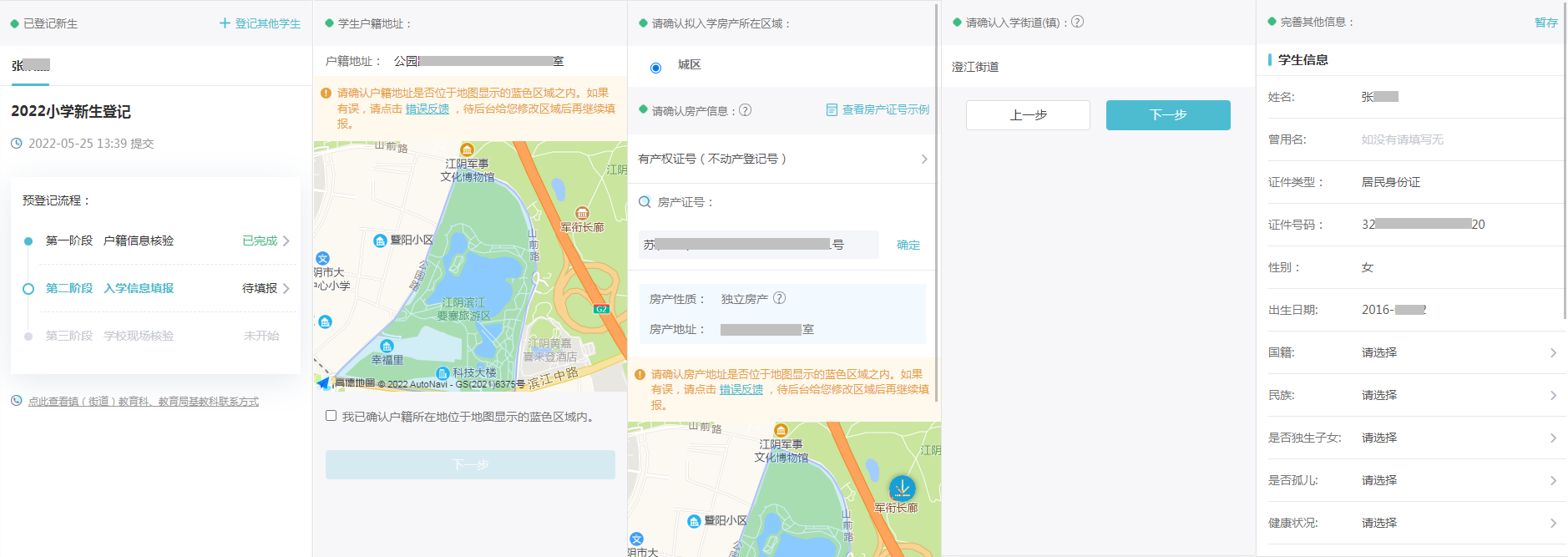1568x557 pixels.
Task: Click 错误反馈 link above property map
Action: click(x=741, y=389)
